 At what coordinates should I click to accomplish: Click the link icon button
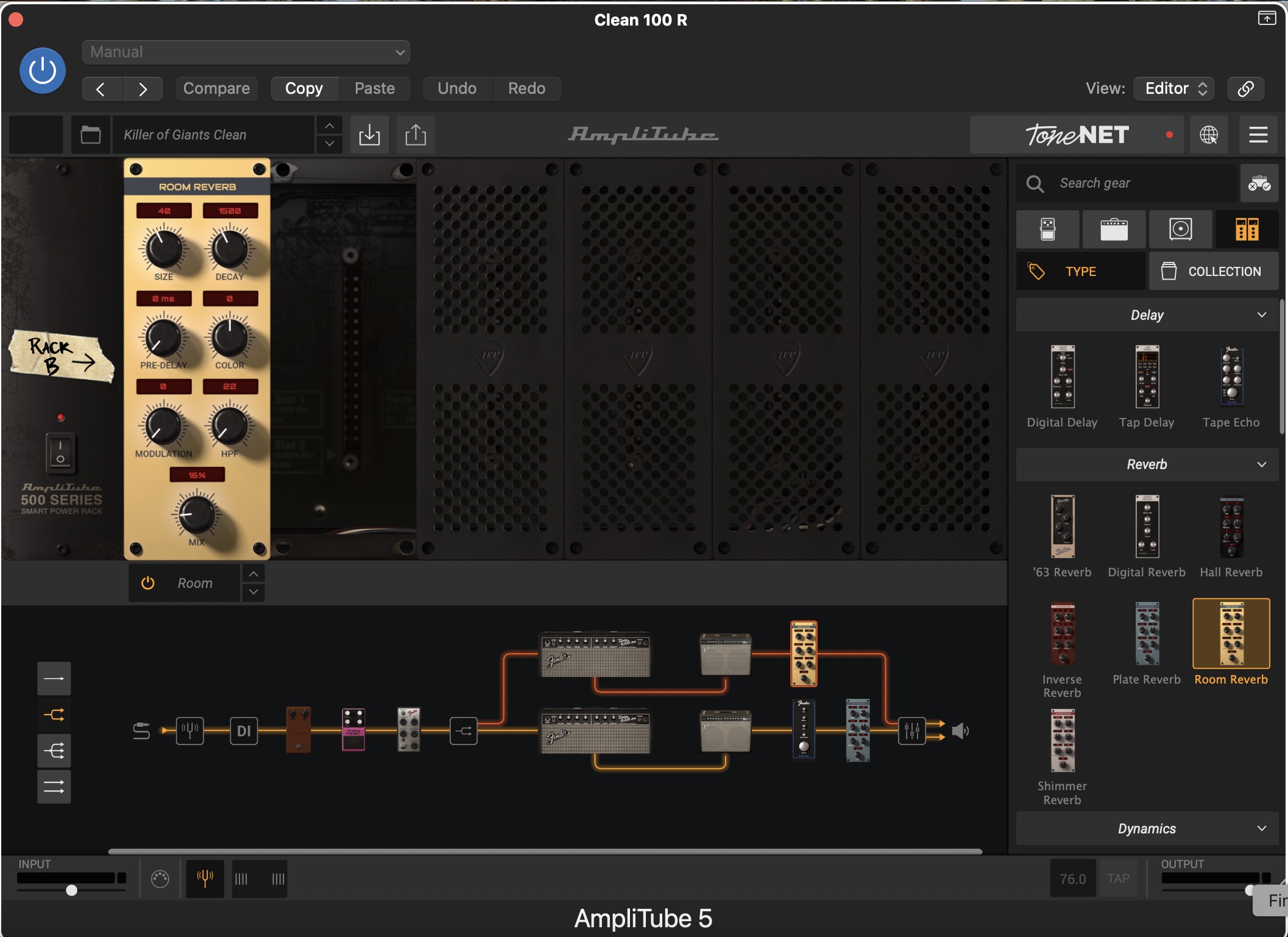click(x=1245, y=89)
